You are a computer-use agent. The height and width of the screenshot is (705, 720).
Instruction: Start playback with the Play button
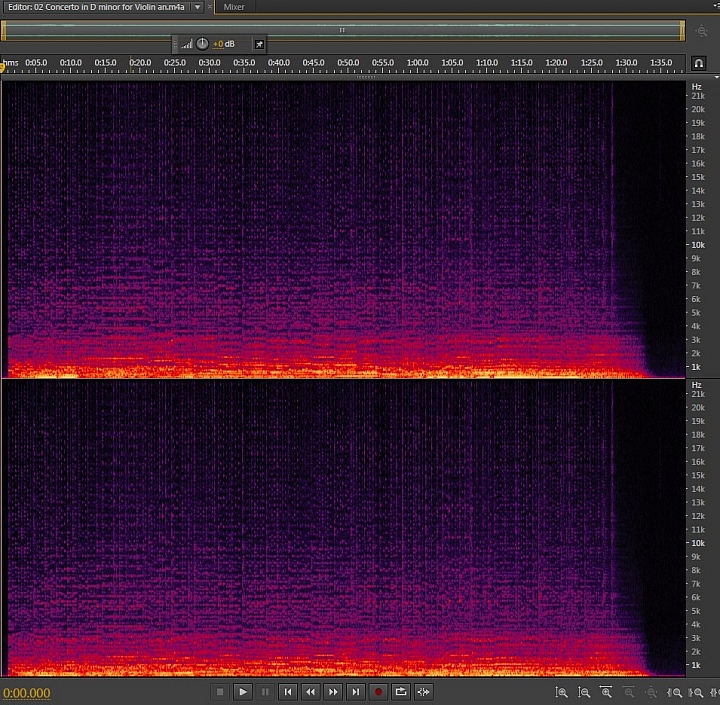click(242, 692)
